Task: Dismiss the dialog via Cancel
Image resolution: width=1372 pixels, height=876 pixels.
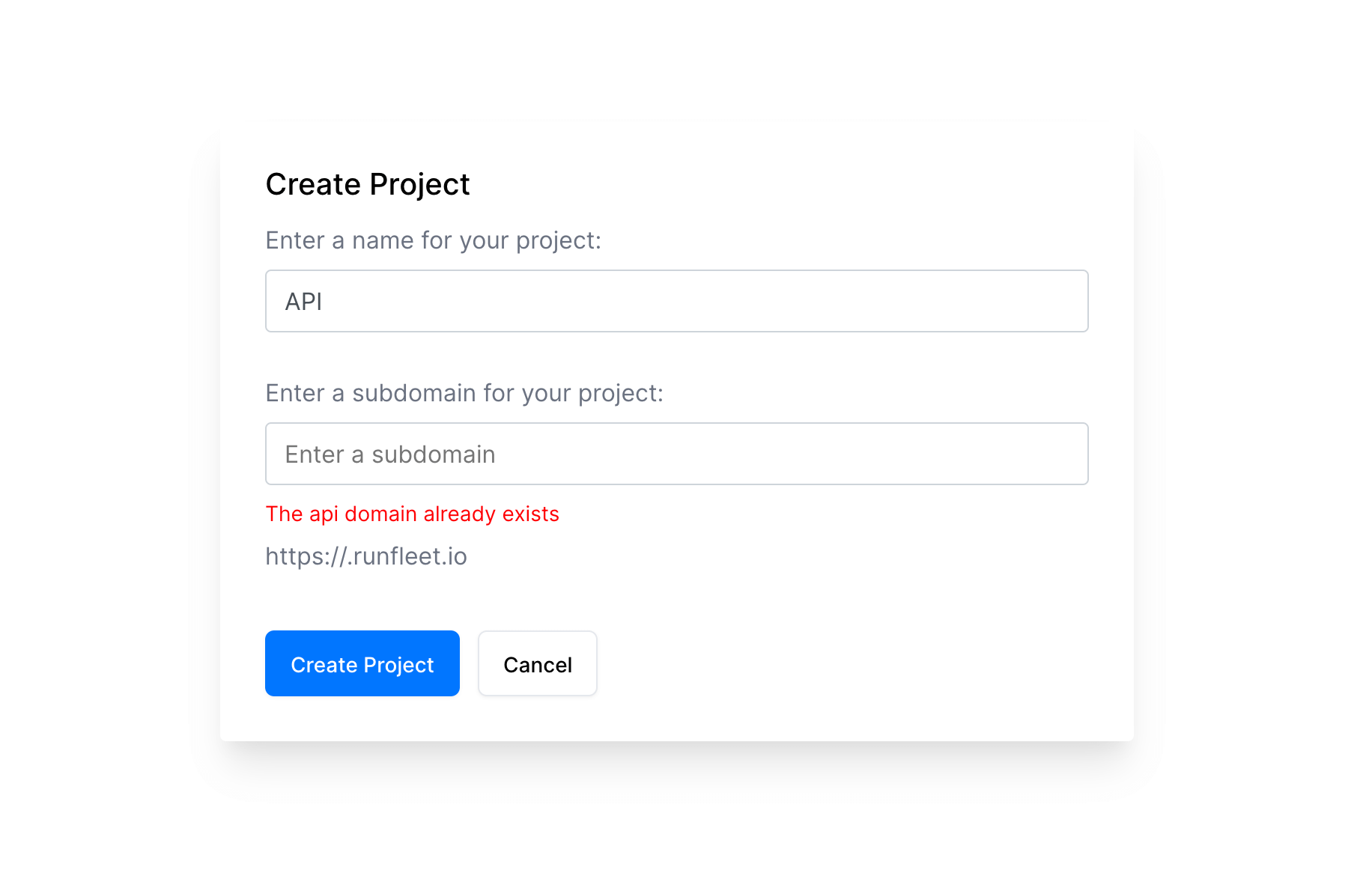Action: (x=537, y=663)
